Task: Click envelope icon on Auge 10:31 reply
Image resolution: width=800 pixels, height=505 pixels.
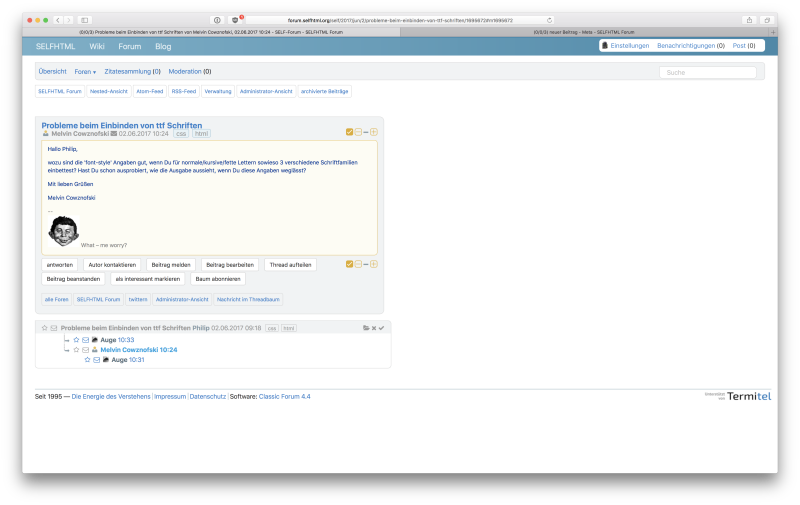Action: coord(96,360)
